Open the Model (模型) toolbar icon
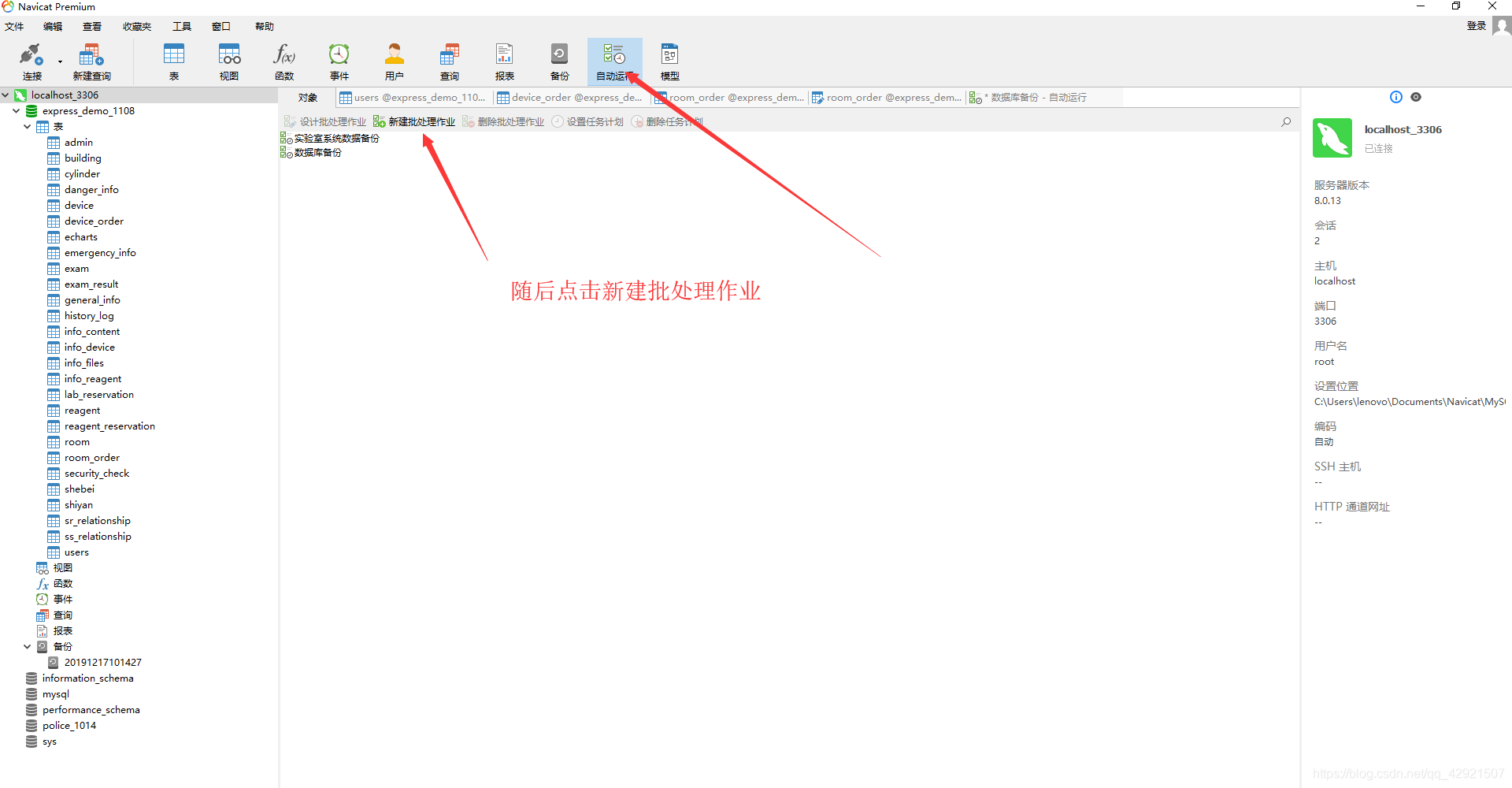Viewport: 1512px width, 788px height. pyautogui.click(x=670, y=62)
